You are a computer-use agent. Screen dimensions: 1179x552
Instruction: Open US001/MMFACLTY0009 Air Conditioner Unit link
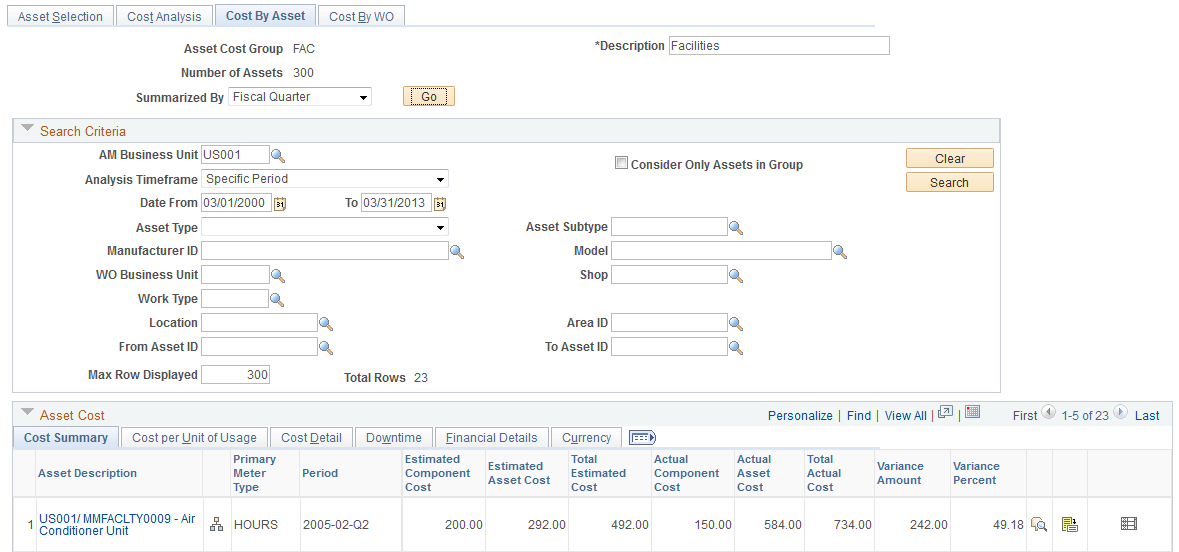tap(117, 524)
